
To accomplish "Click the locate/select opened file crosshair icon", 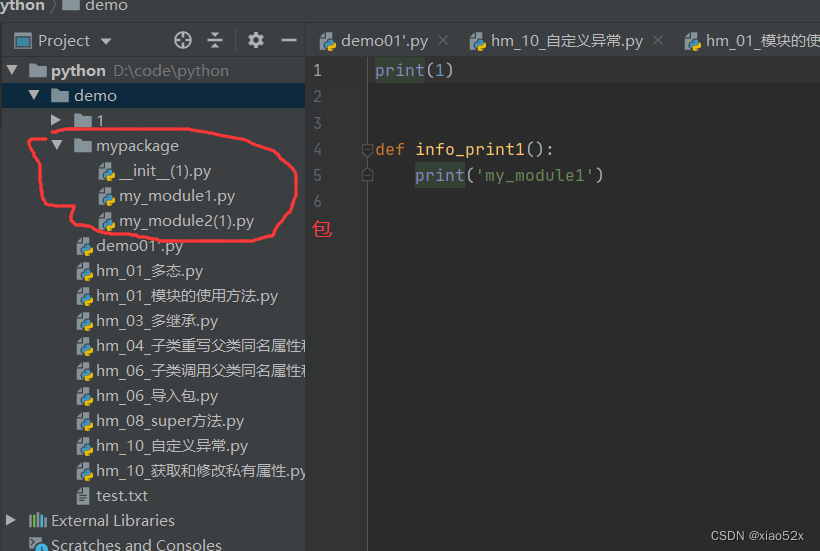I will [182, 40].
